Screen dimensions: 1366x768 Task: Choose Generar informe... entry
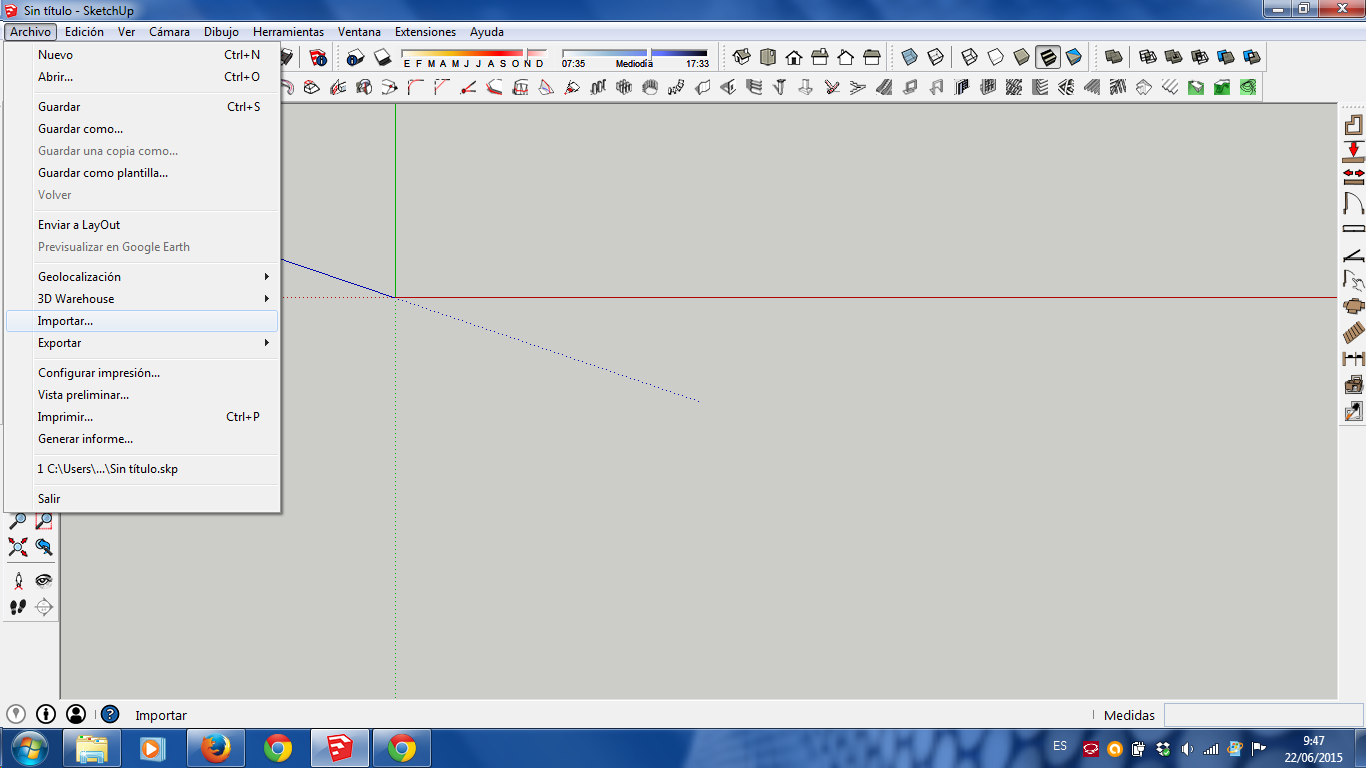[142, 439]
